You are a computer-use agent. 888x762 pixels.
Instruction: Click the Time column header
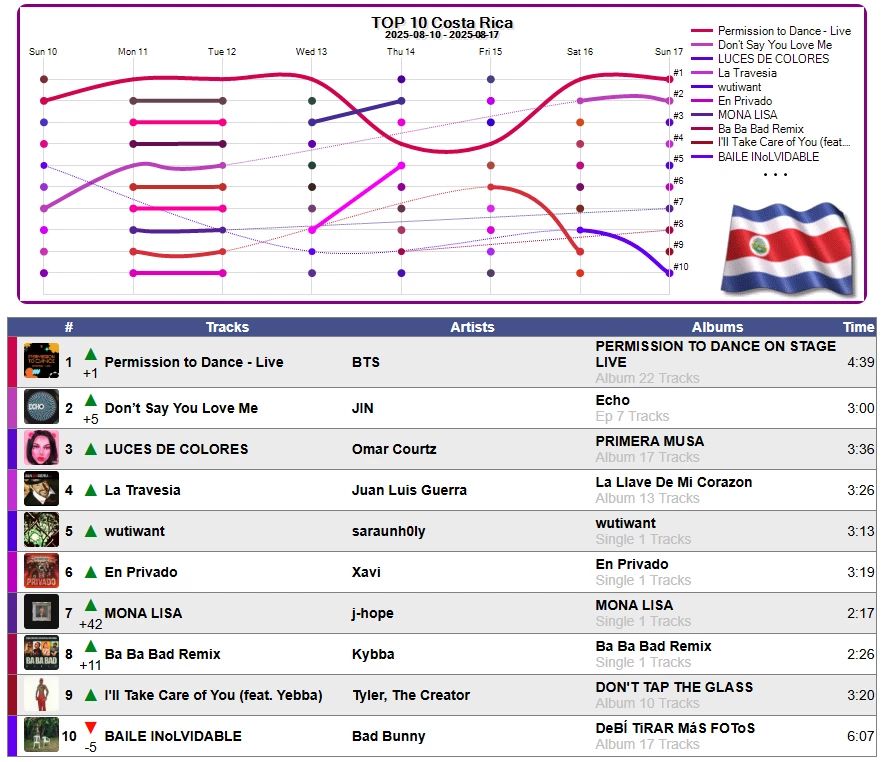pos(859,327)
